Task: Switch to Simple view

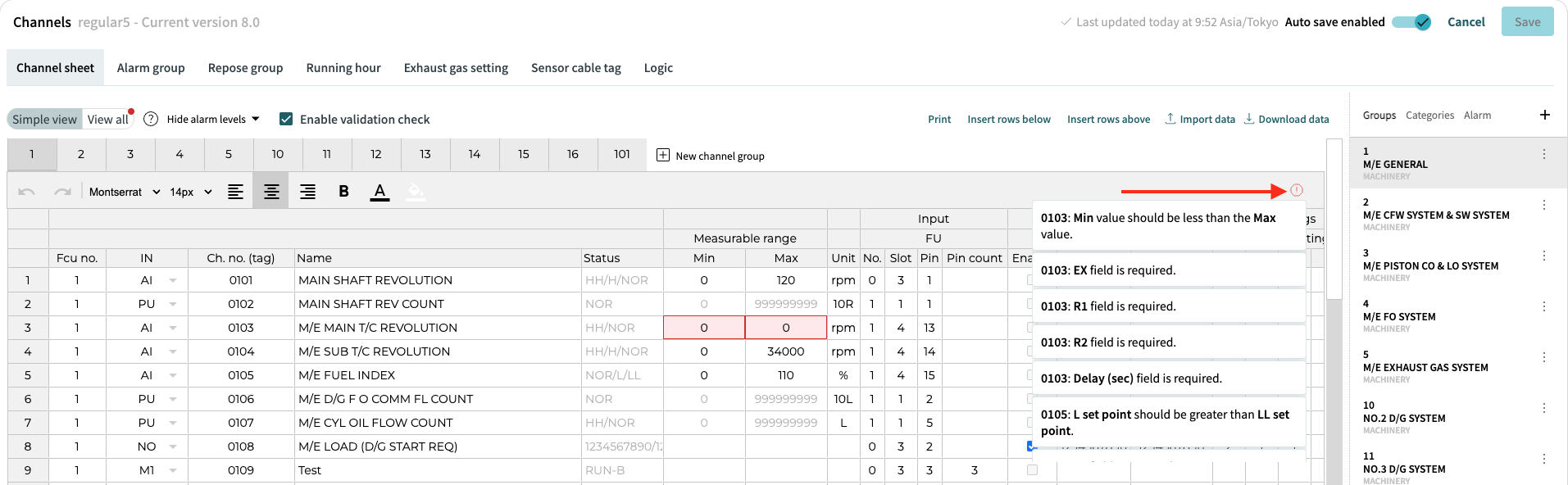Action: point(44,119)
